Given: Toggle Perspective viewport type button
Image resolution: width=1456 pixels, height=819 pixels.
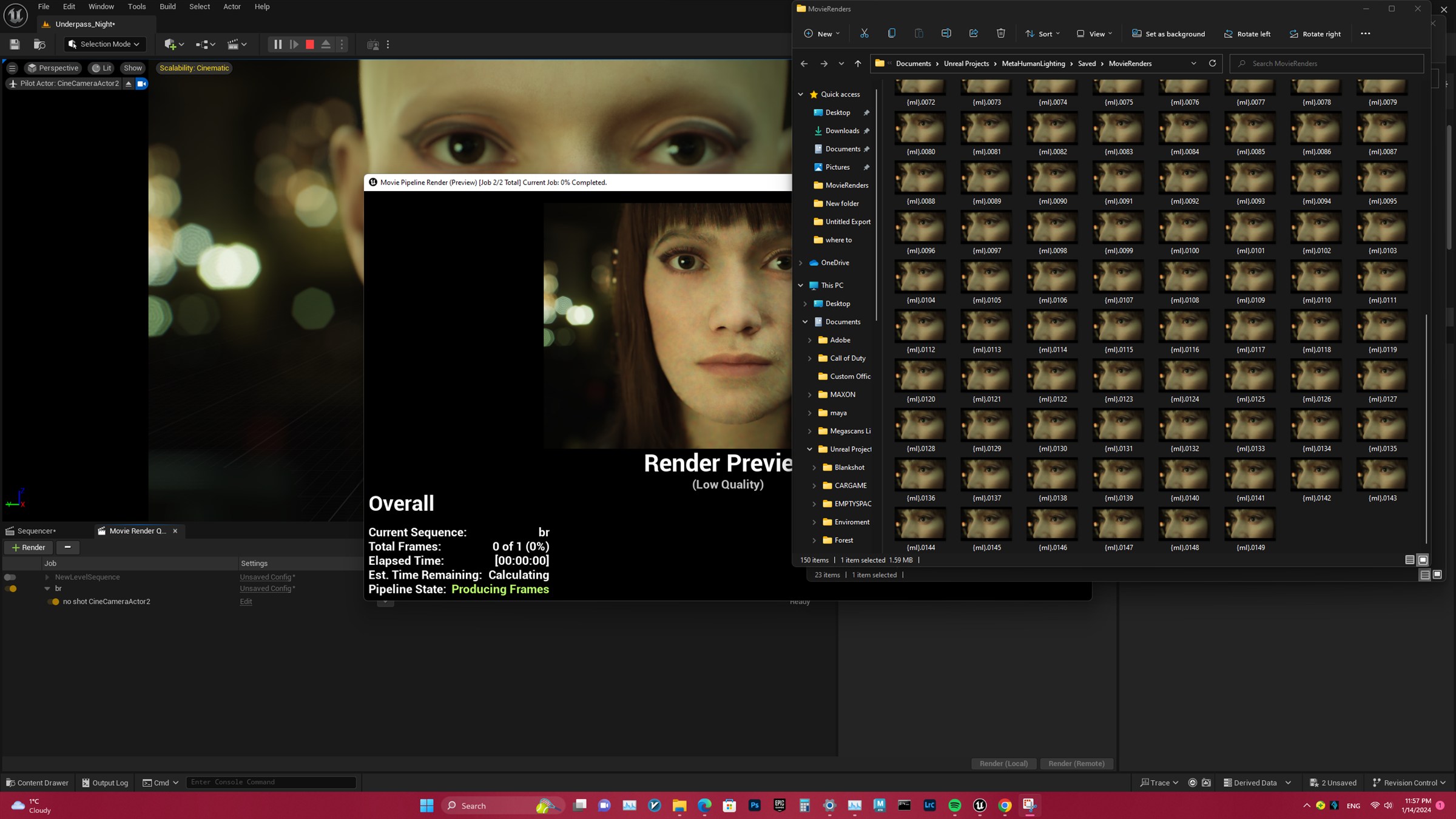Looking at the screenshot, I should [53, 68].
